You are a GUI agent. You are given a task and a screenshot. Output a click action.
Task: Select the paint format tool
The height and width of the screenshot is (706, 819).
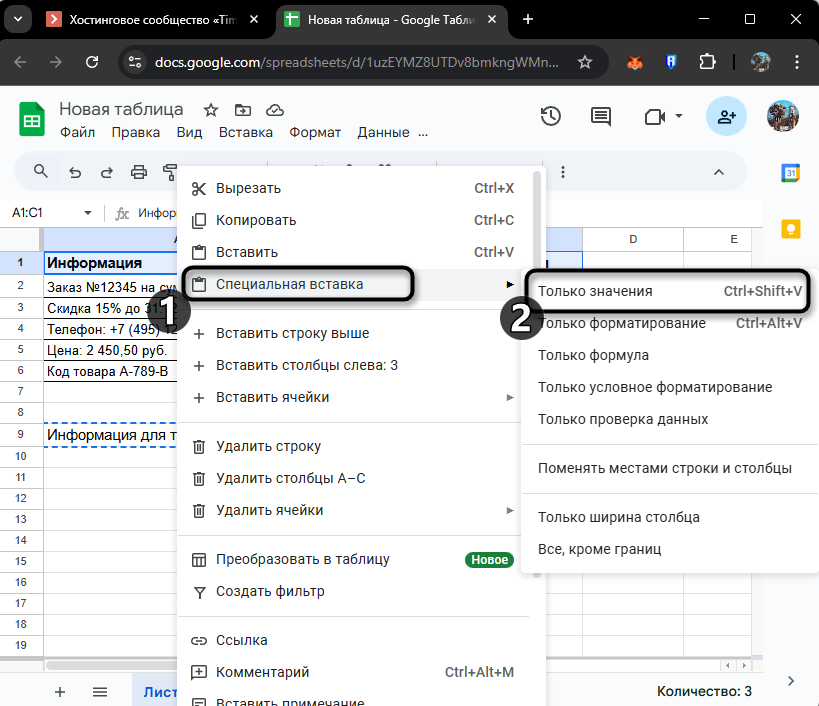[x=169, y=172]
